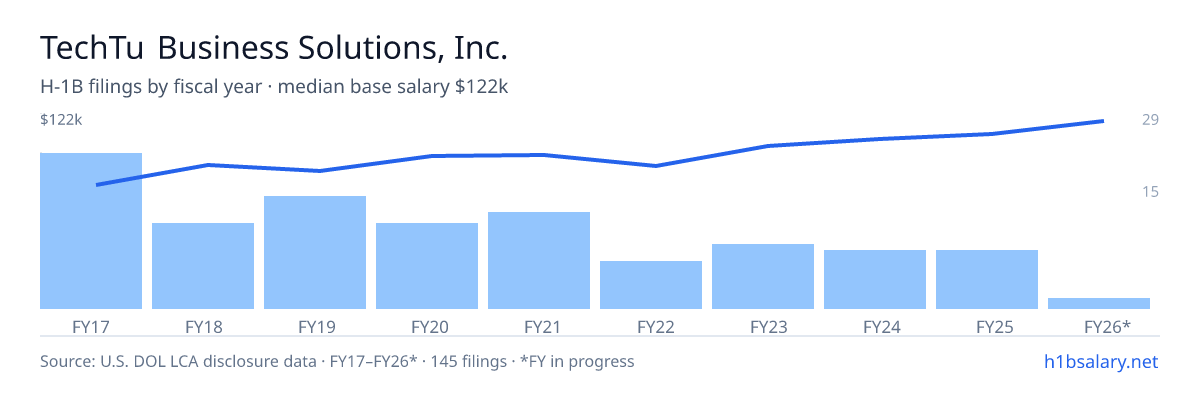This screenshot has height=400, width=1200.
Task: Click the FY22 filings bar
Action: point(651,285)
